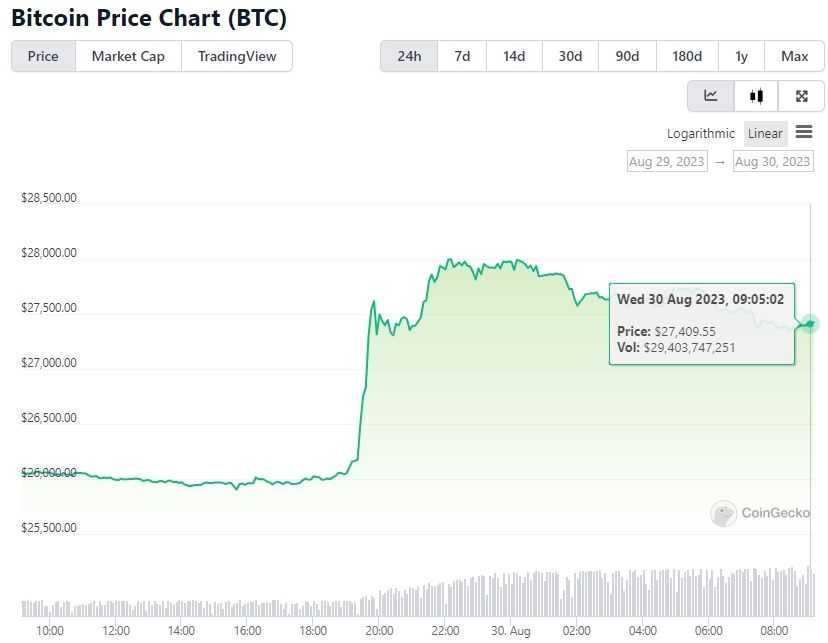
Task: Select the 90d time range
Action: (627, 56)
